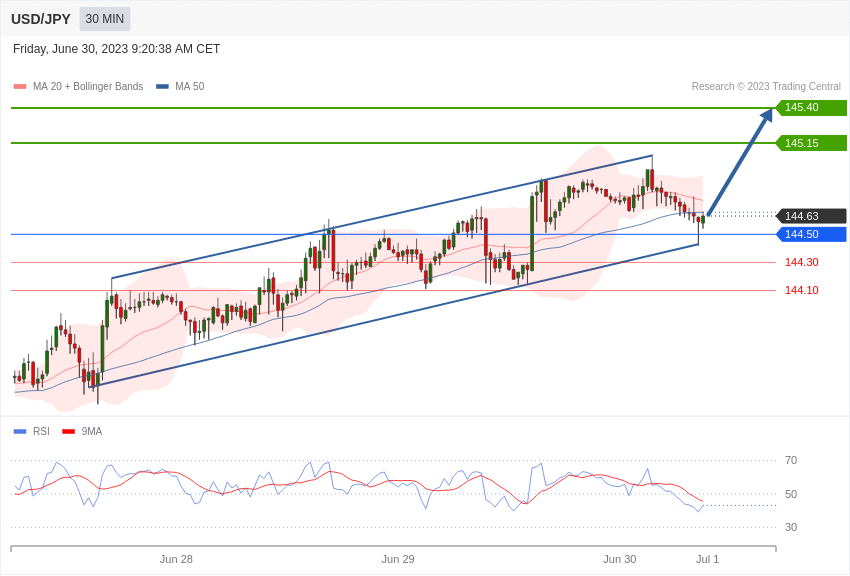Screen dimensions: 850x576
Task: Click the green 145.15 resistance price tag
Action: pyautogui.click(x=811, y=143)
